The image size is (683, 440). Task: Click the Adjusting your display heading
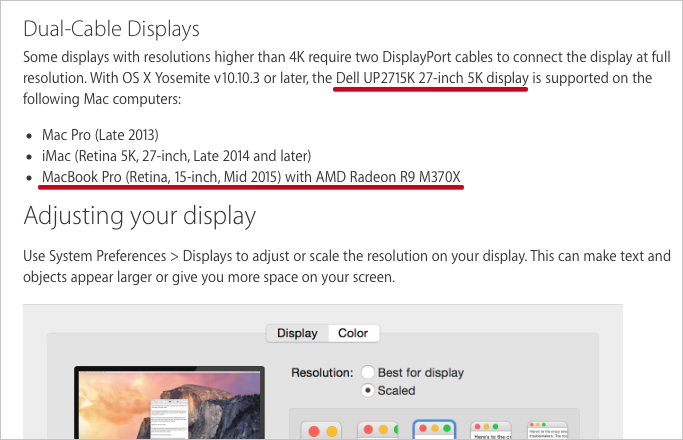pos(140,216)
